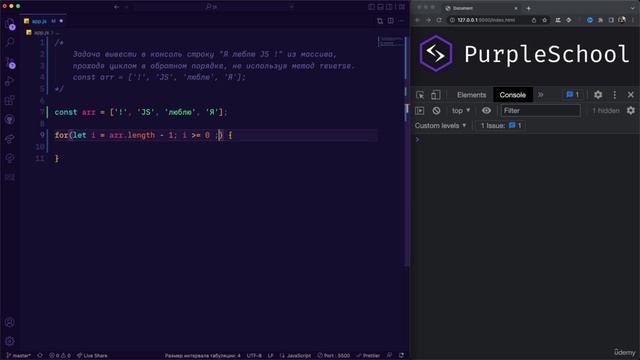Toggle the console sidebar

(420, 111)
